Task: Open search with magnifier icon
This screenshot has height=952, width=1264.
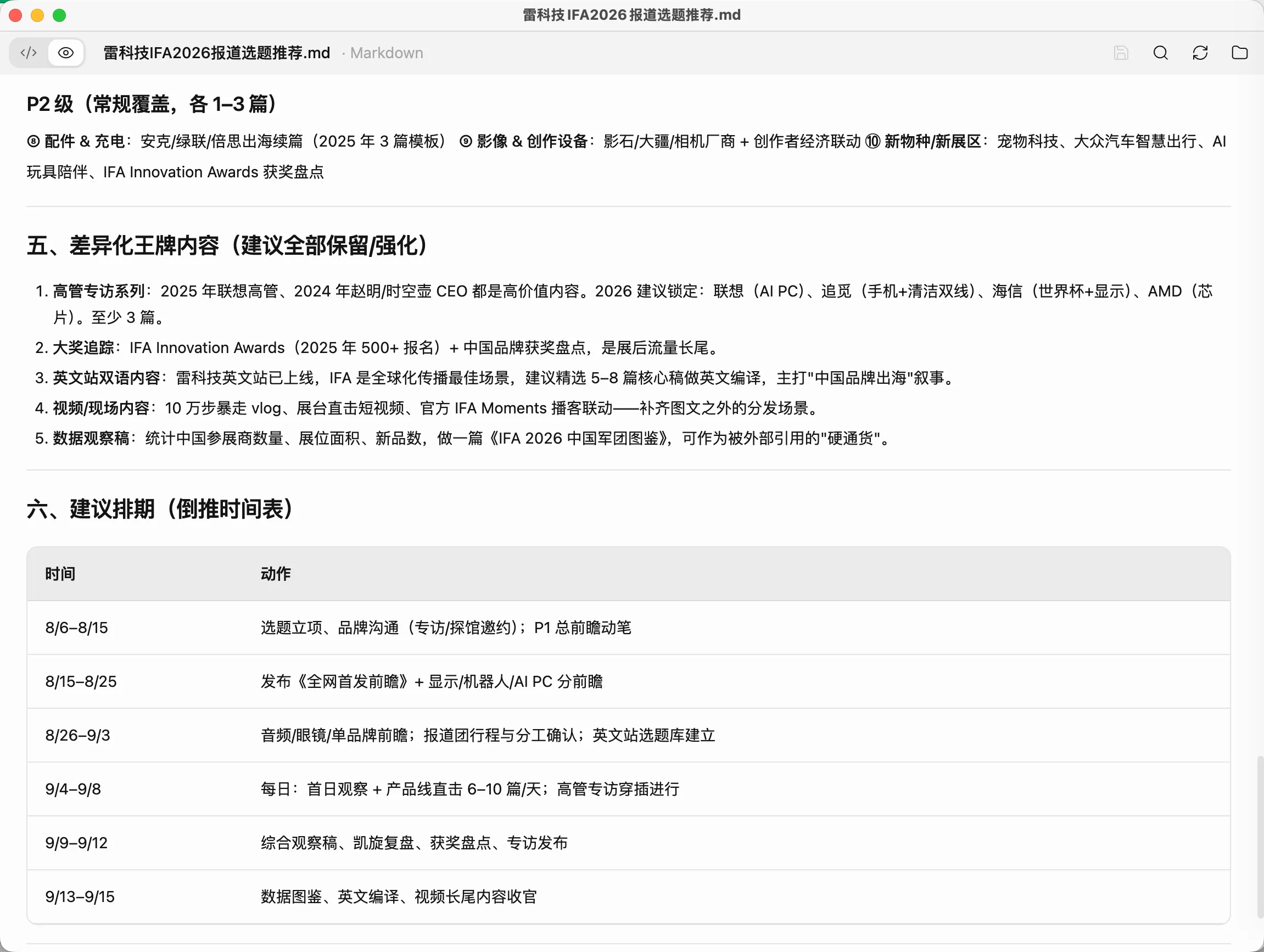Action: [x=1160, y=53]
